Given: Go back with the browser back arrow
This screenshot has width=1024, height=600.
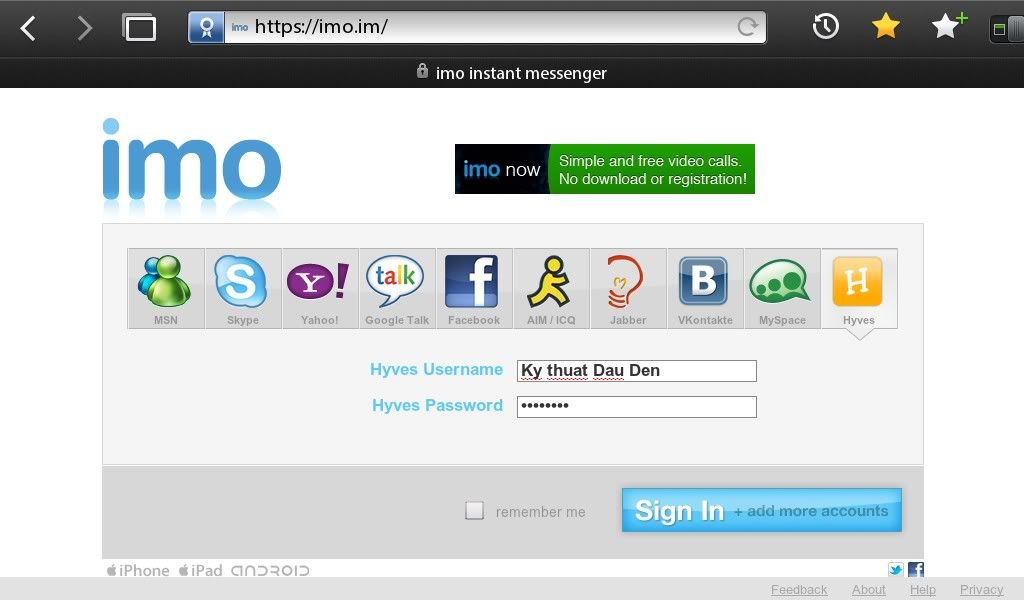Looking at the screenshot, I should 28,28.
